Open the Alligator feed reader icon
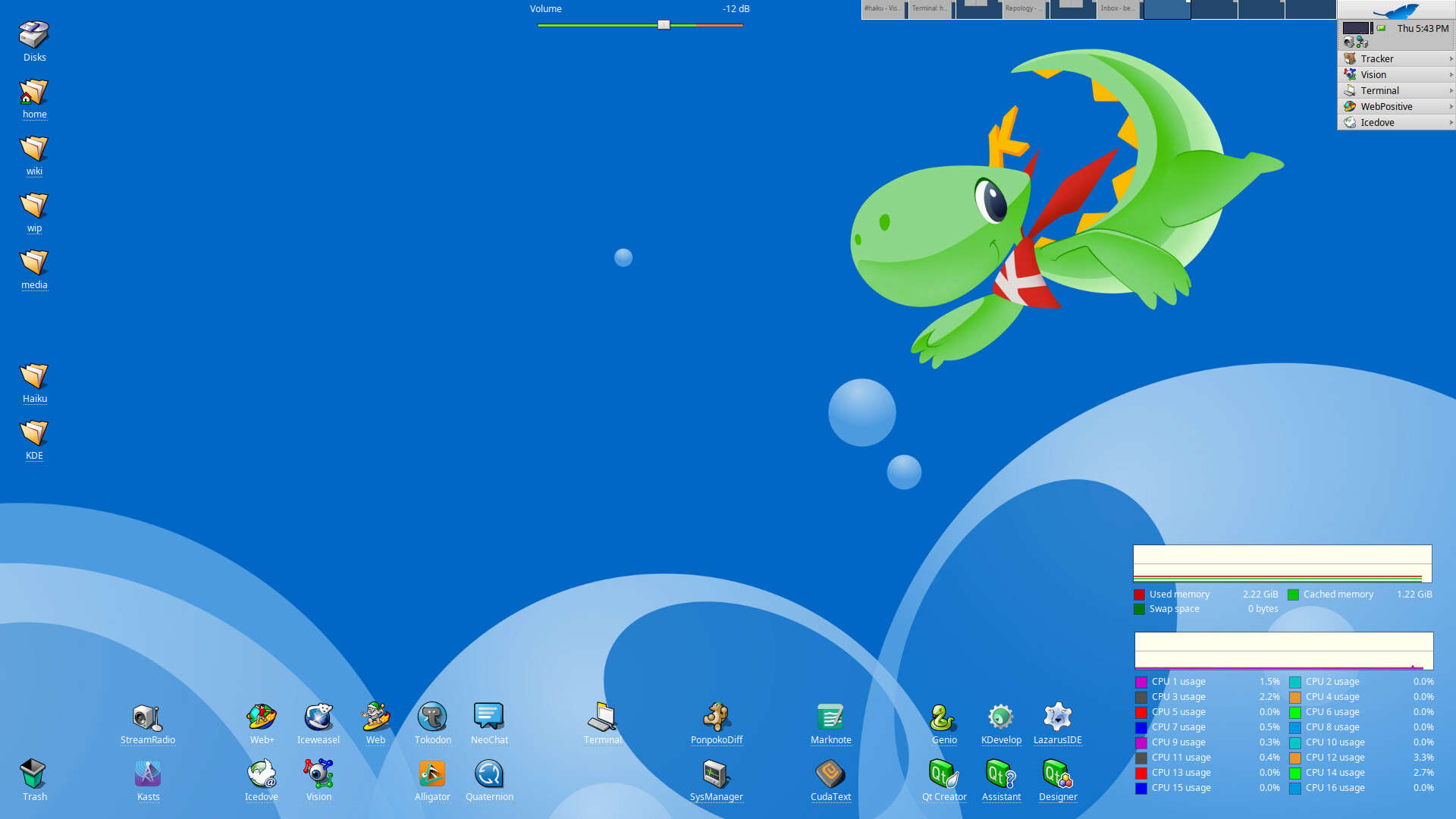The height and width of the screenshot is (819, 1456). (432, 774)
